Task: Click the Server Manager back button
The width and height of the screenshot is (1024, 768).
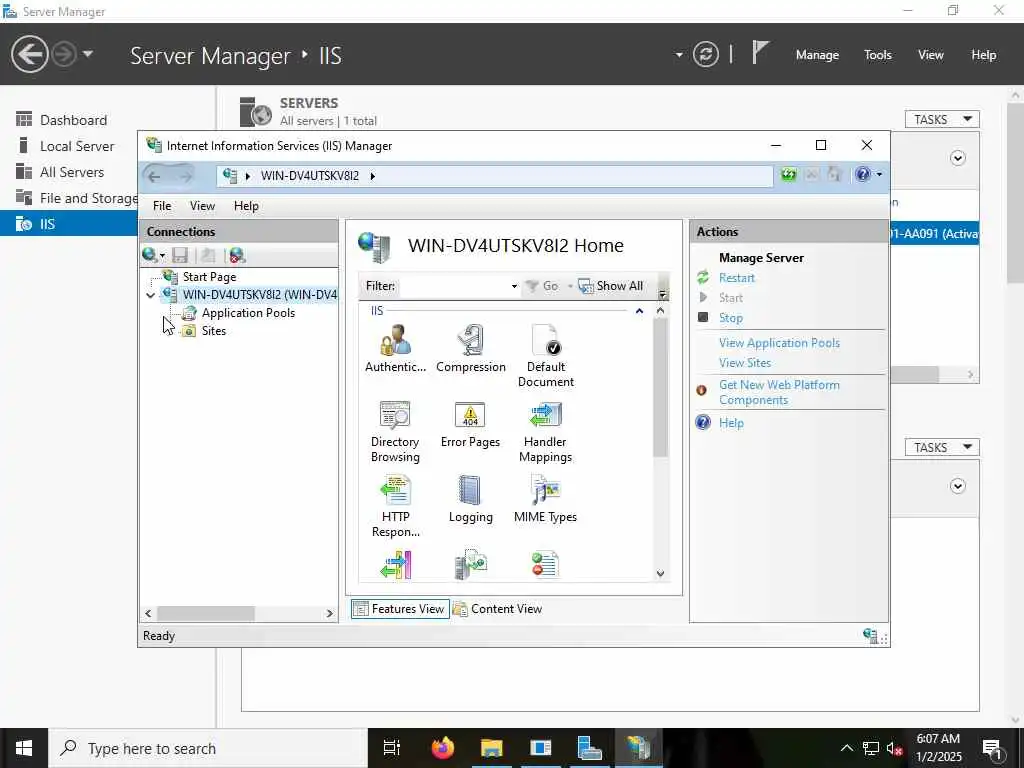Action: 29,54
